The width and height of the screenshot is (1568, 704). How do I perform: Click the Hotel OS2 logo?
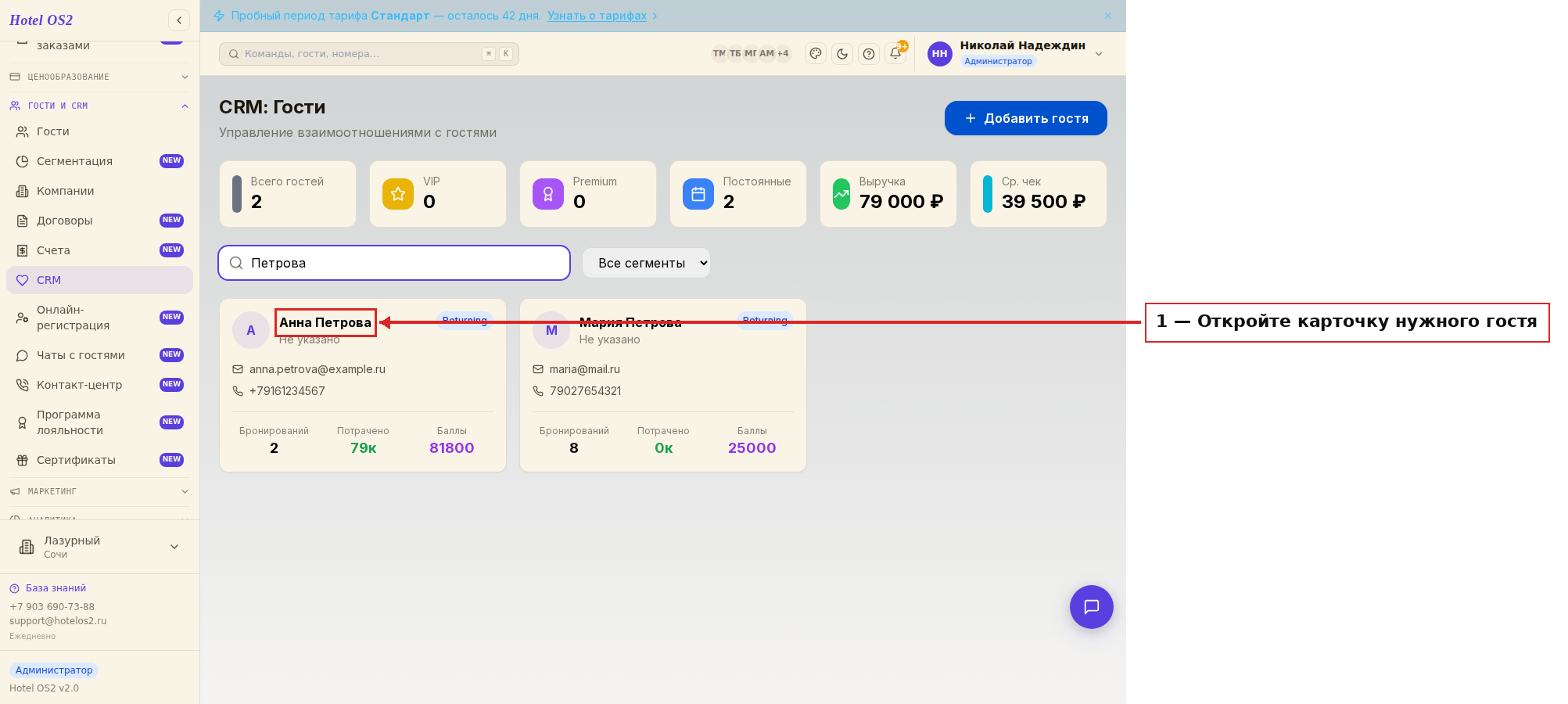(x=41, y=20)
